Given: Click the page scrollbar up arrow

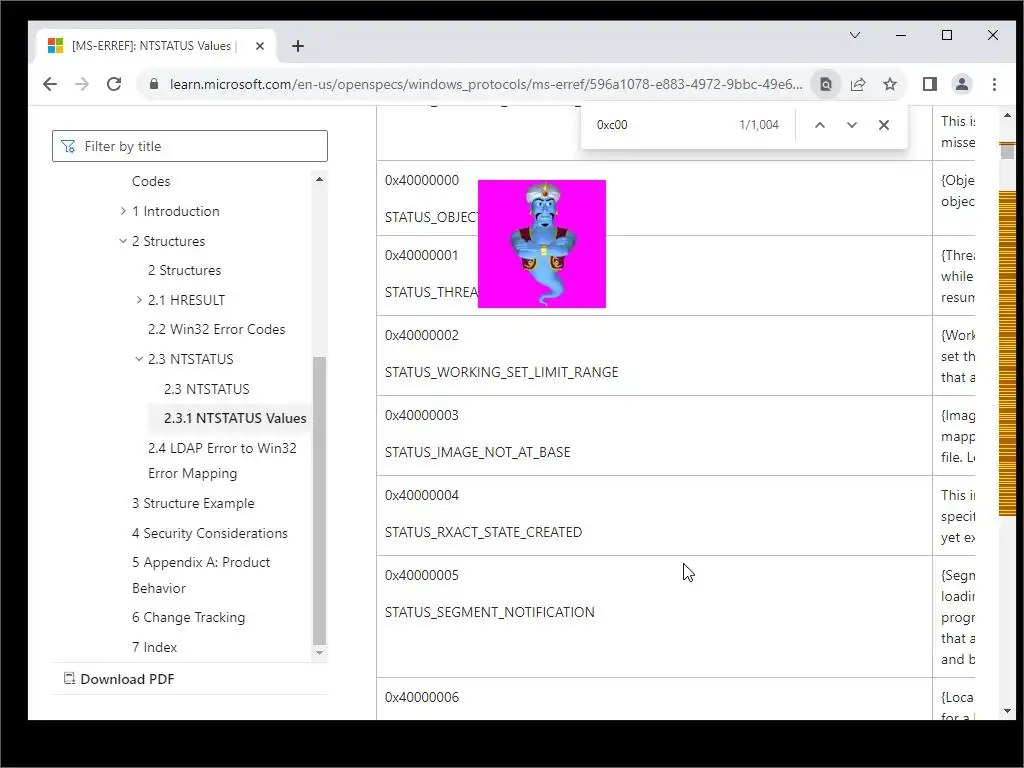Looking at the screenshot, I should point(1007,116).
